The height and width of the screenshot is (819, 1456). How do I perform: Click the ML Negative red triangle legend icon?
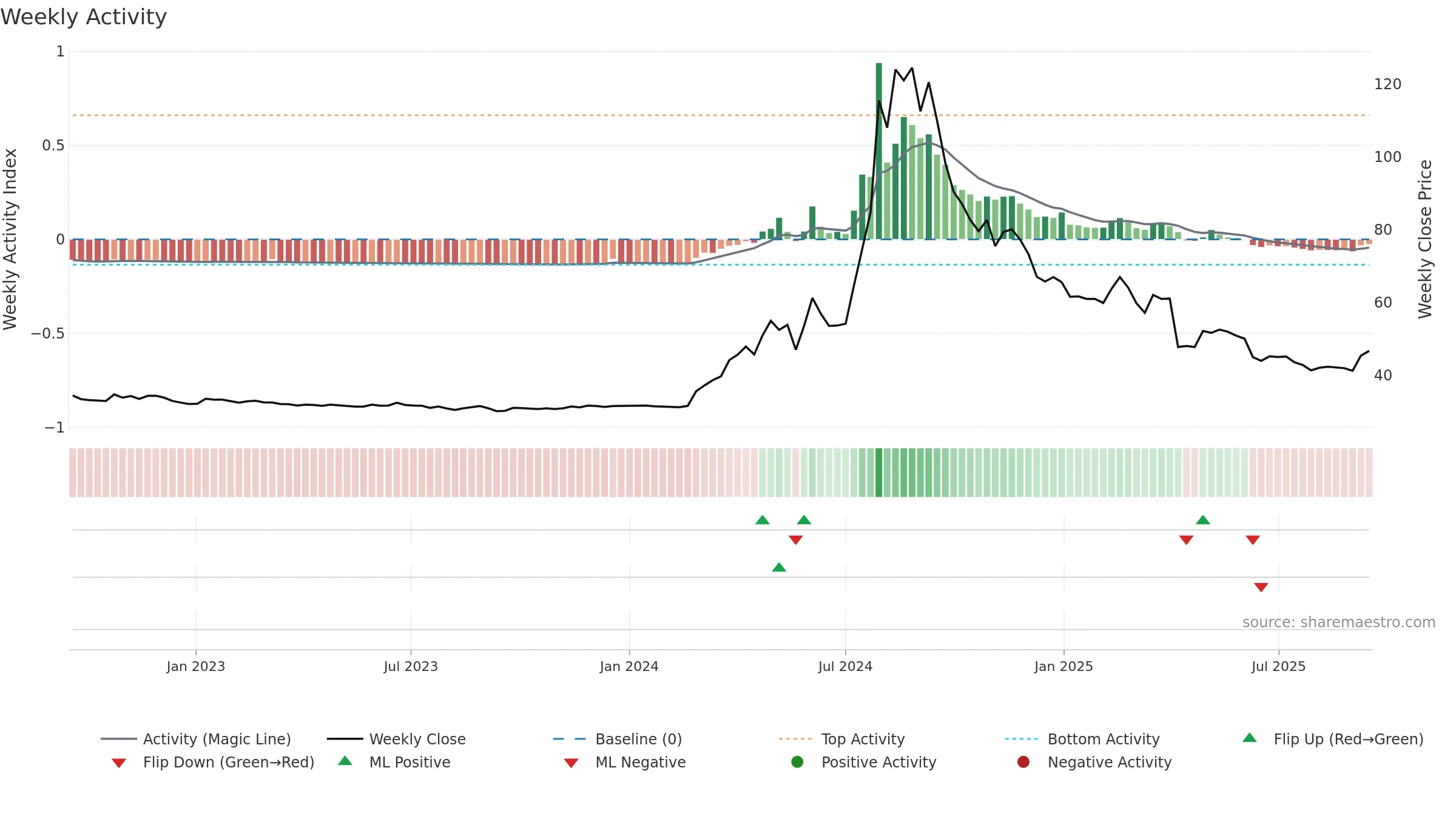coord(571,763)
